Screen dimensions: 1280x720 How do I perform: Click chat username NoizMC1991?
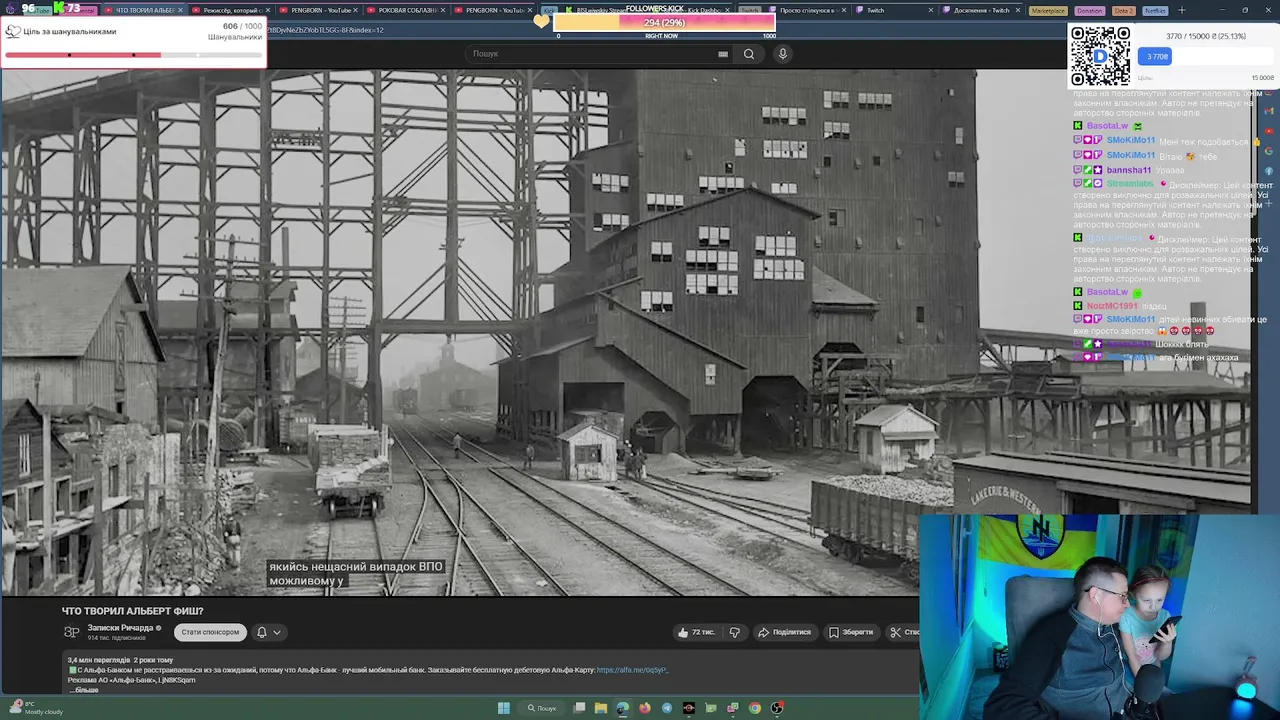[x=1112, y=306]
